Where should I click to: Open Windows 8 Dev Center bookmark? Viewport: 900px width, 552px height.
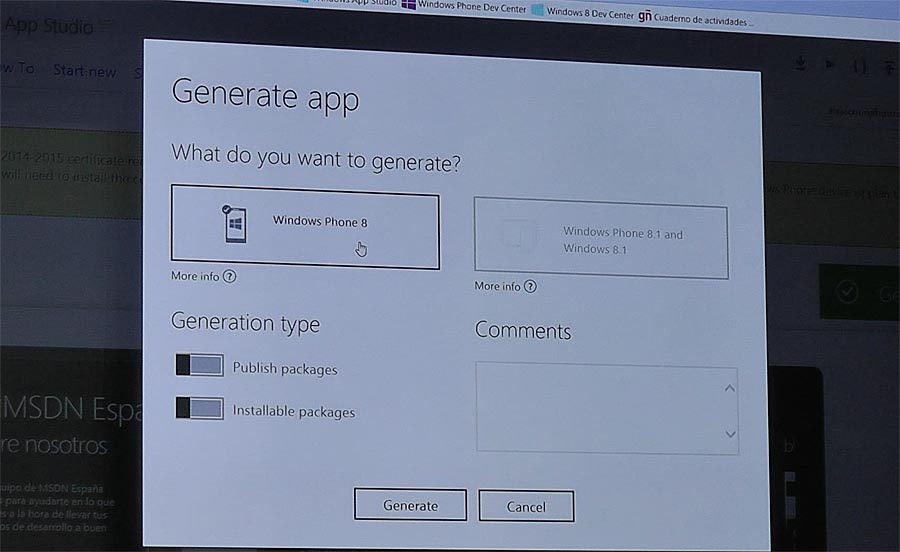pos(583,11)
